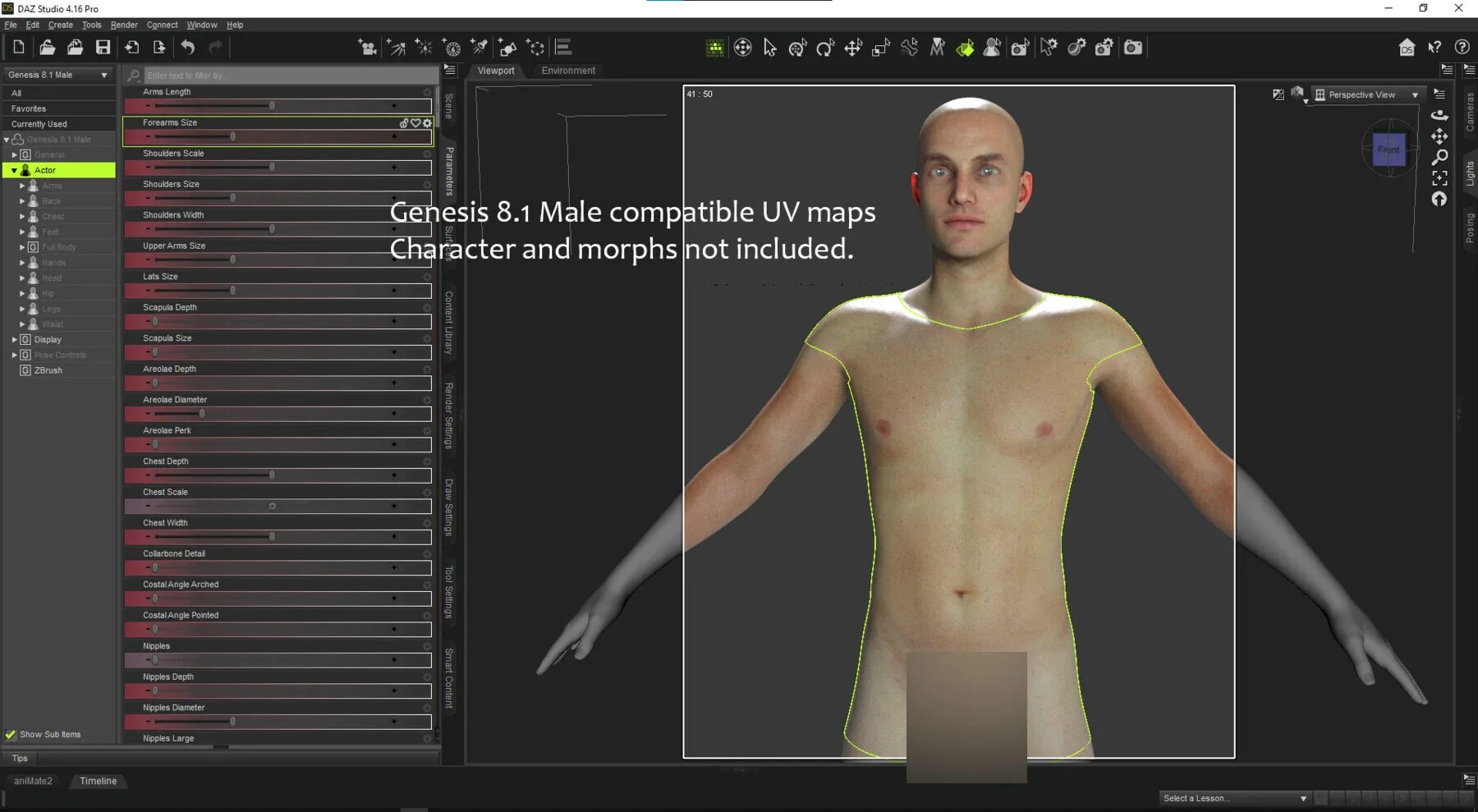Undo the last action
Image resolution: width=1478 pixels, height=812 pixels.
[x=188, y=48]
